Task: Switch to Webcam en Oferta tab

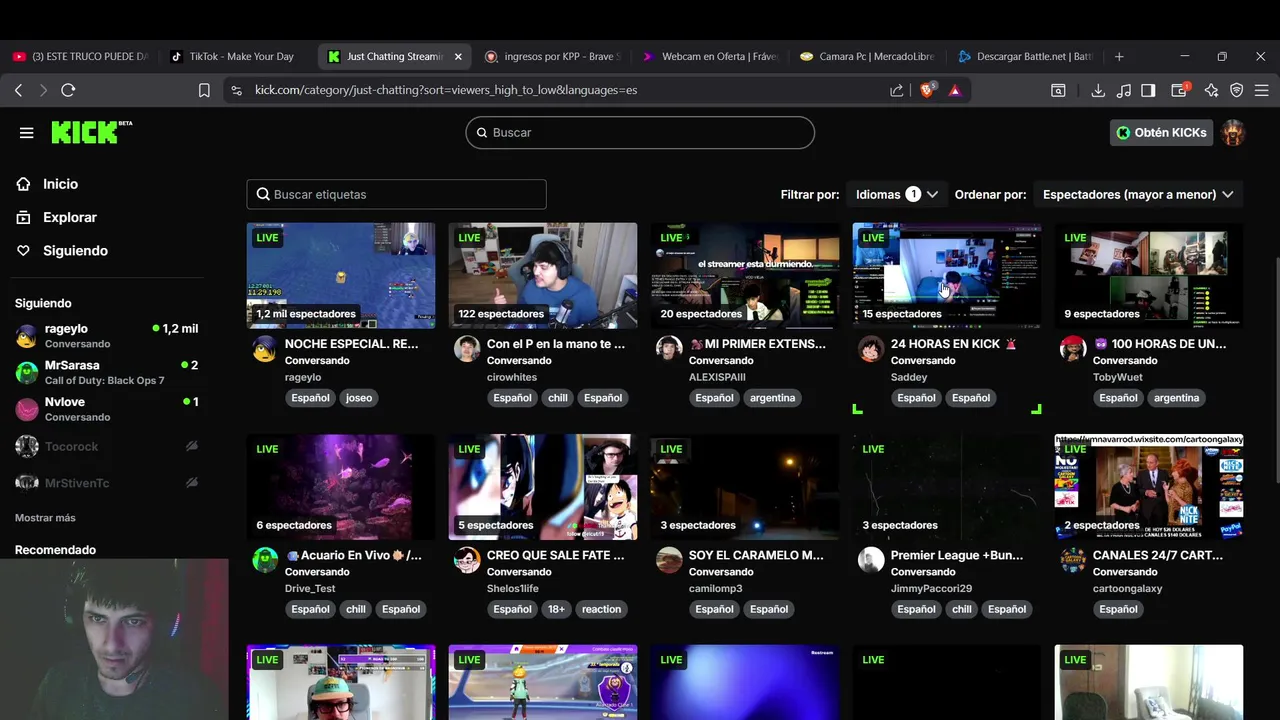Action: coord(711,57)
